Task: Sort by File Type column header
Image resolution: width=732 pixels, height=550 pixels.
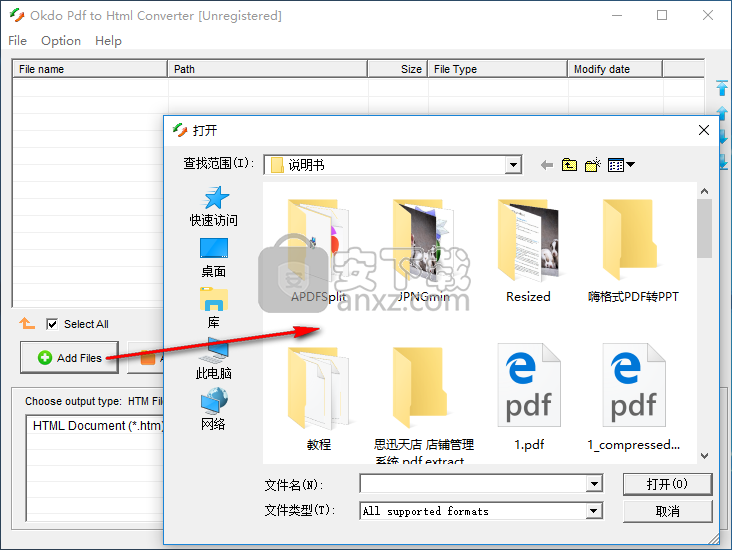Action: 498,69
